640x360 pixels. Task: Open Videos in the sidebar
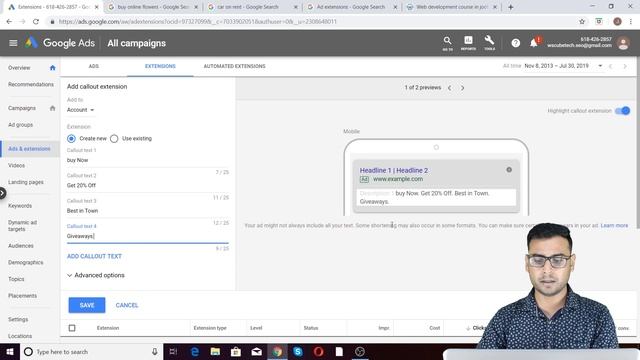[x=16, y=165]
